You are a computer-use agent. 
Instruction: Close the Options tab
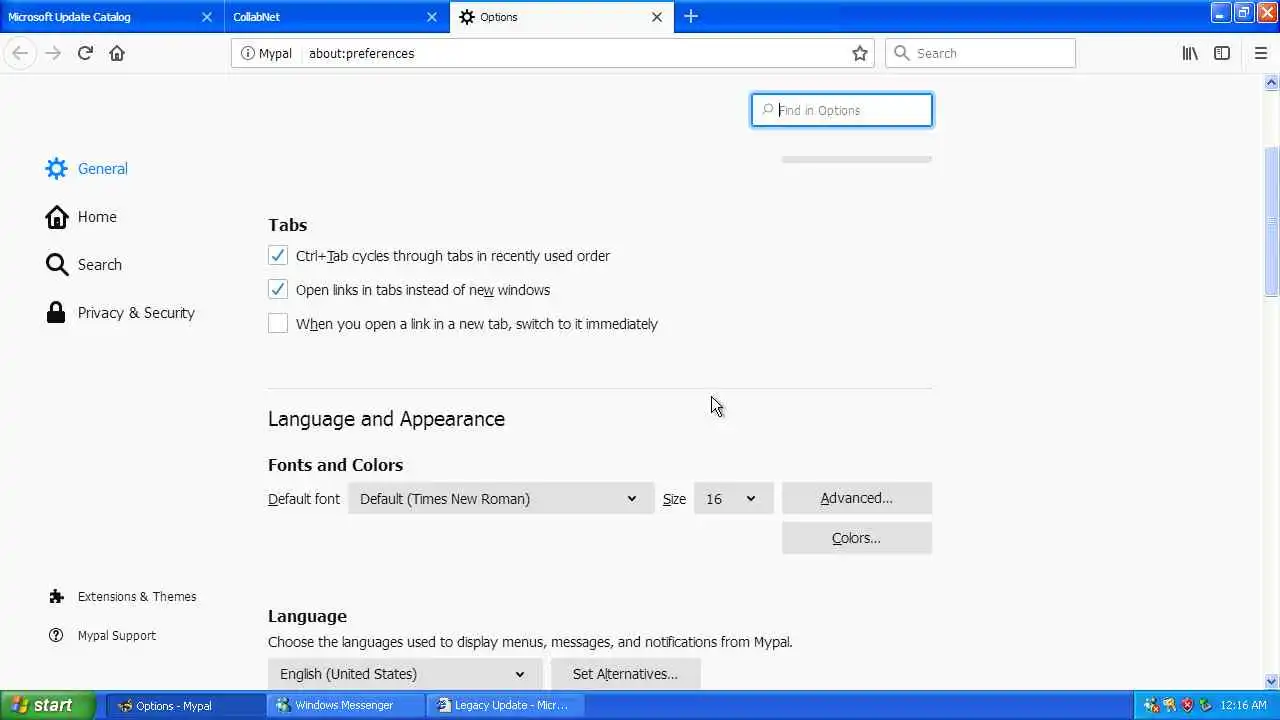(x=657, y=17)
